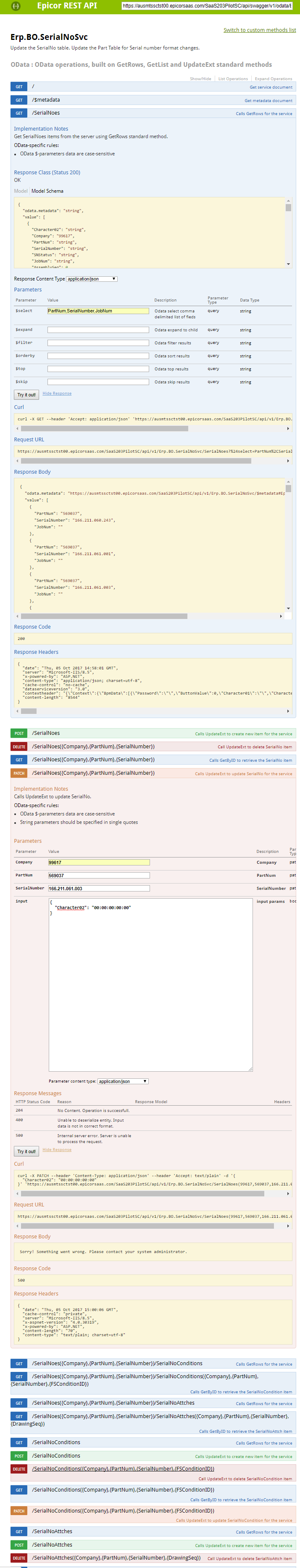Image resolution: width=300 pixels, height=1568 pixels.
Task: Open Calls GetByID to retrieve the SerialNo item
Action: tap(251, 760)
